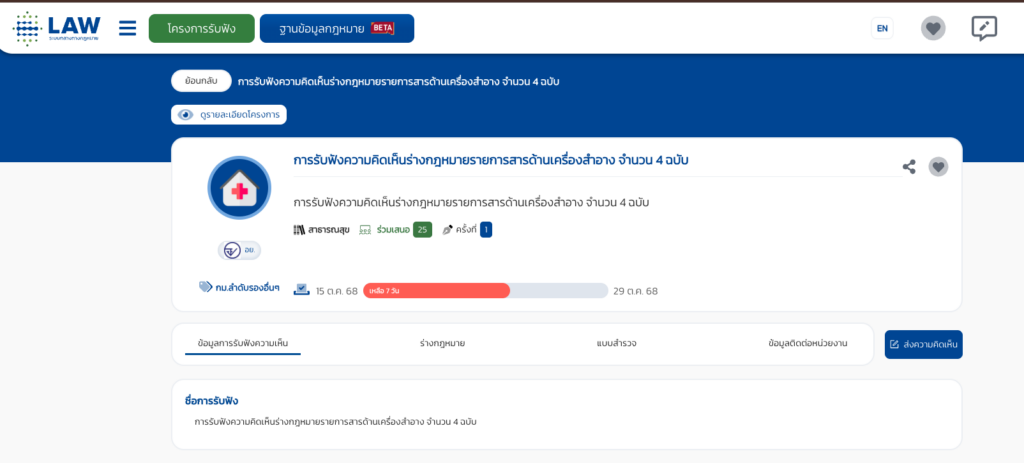Click the share icon on project card
Image resolution: width=1024 pixels, height=463 pixels.
pos(909,167)
